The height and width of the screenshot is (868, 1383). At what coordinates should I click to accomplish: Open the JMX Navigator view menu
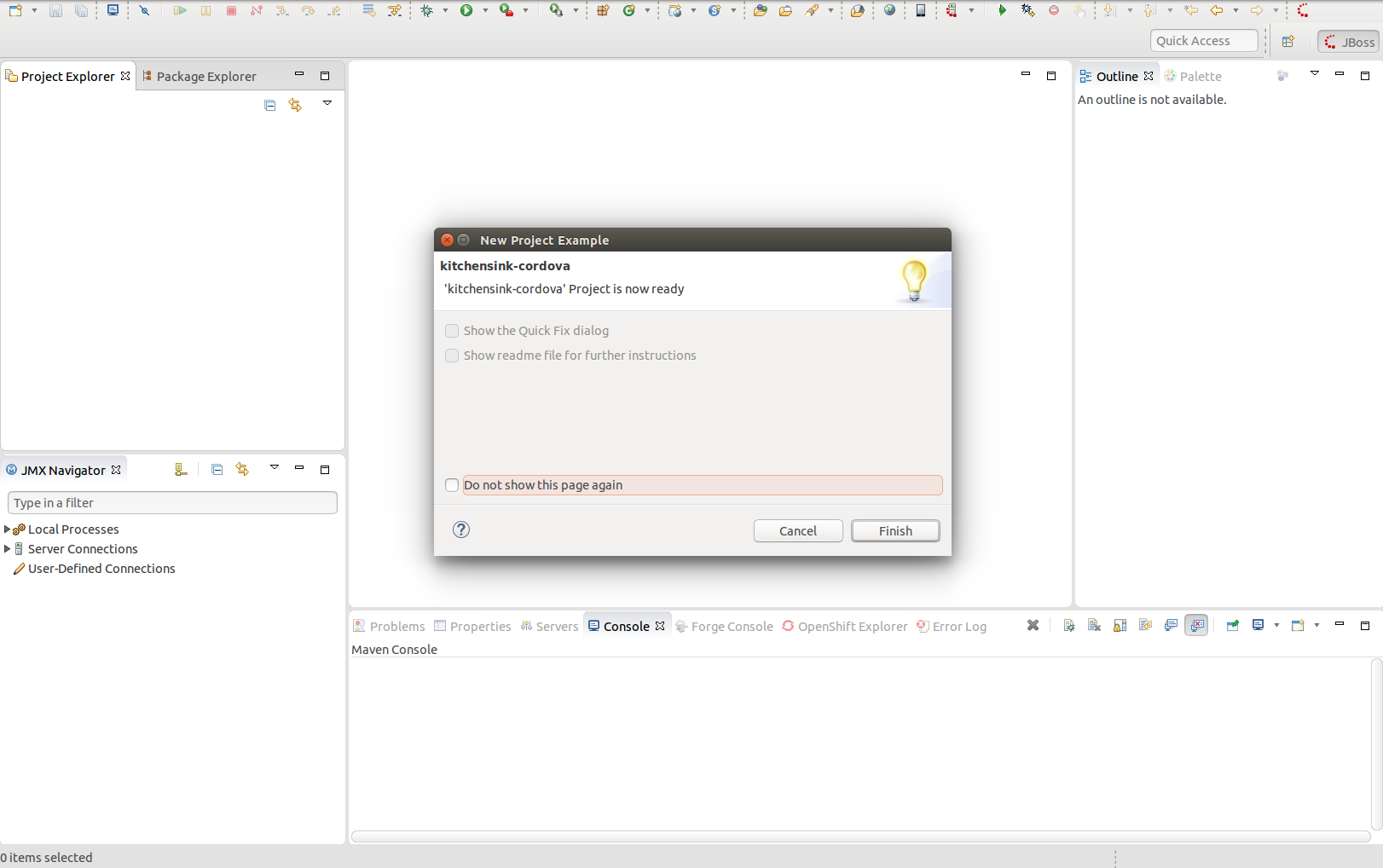[x=275, y=467]
